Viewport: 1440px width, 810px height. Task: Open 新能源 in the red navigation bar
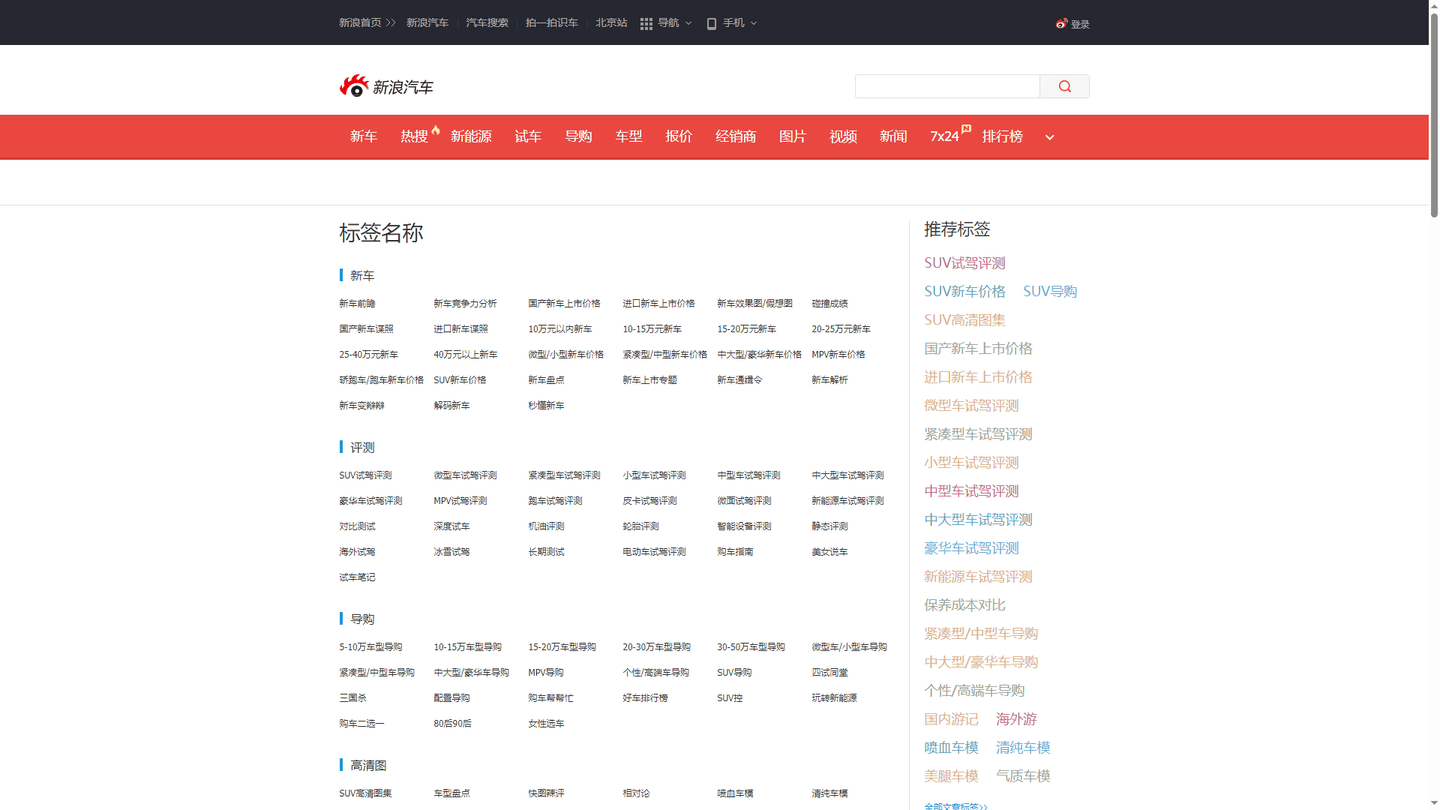coord(471,136)
